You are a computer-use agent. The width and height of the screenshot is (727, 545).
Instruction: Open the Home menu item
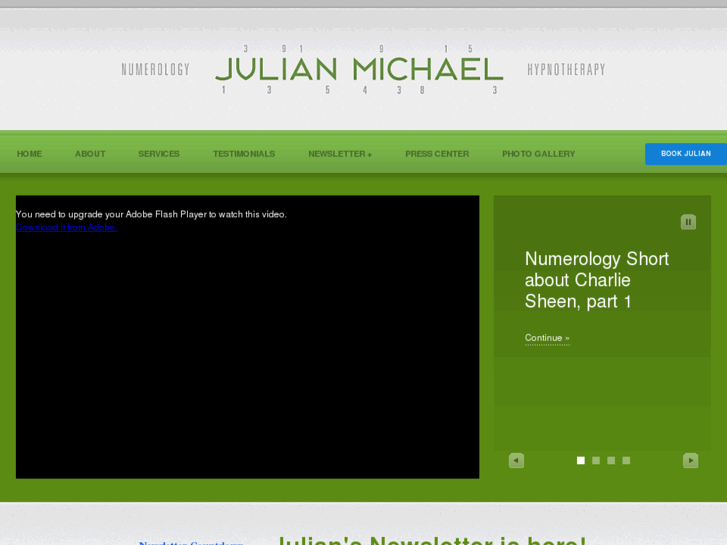click(29, 154)
